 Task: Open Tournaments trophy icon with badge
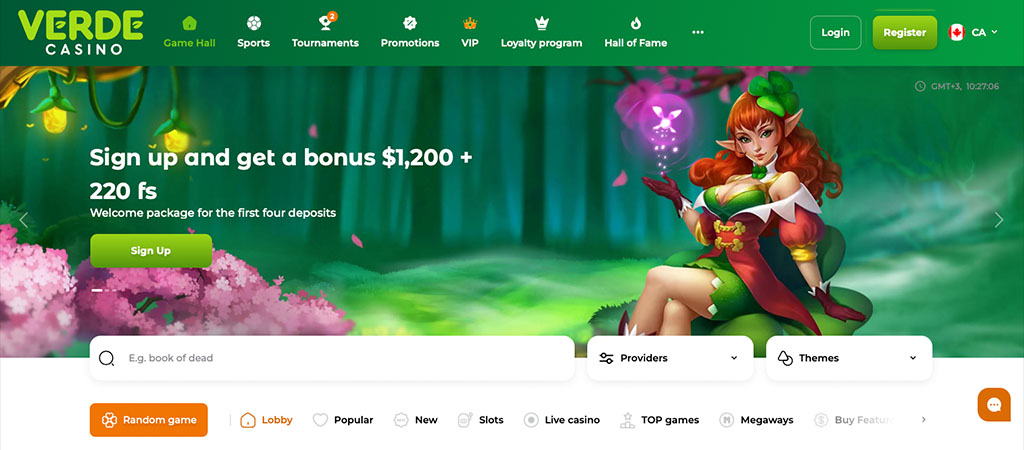coord(327,22)
